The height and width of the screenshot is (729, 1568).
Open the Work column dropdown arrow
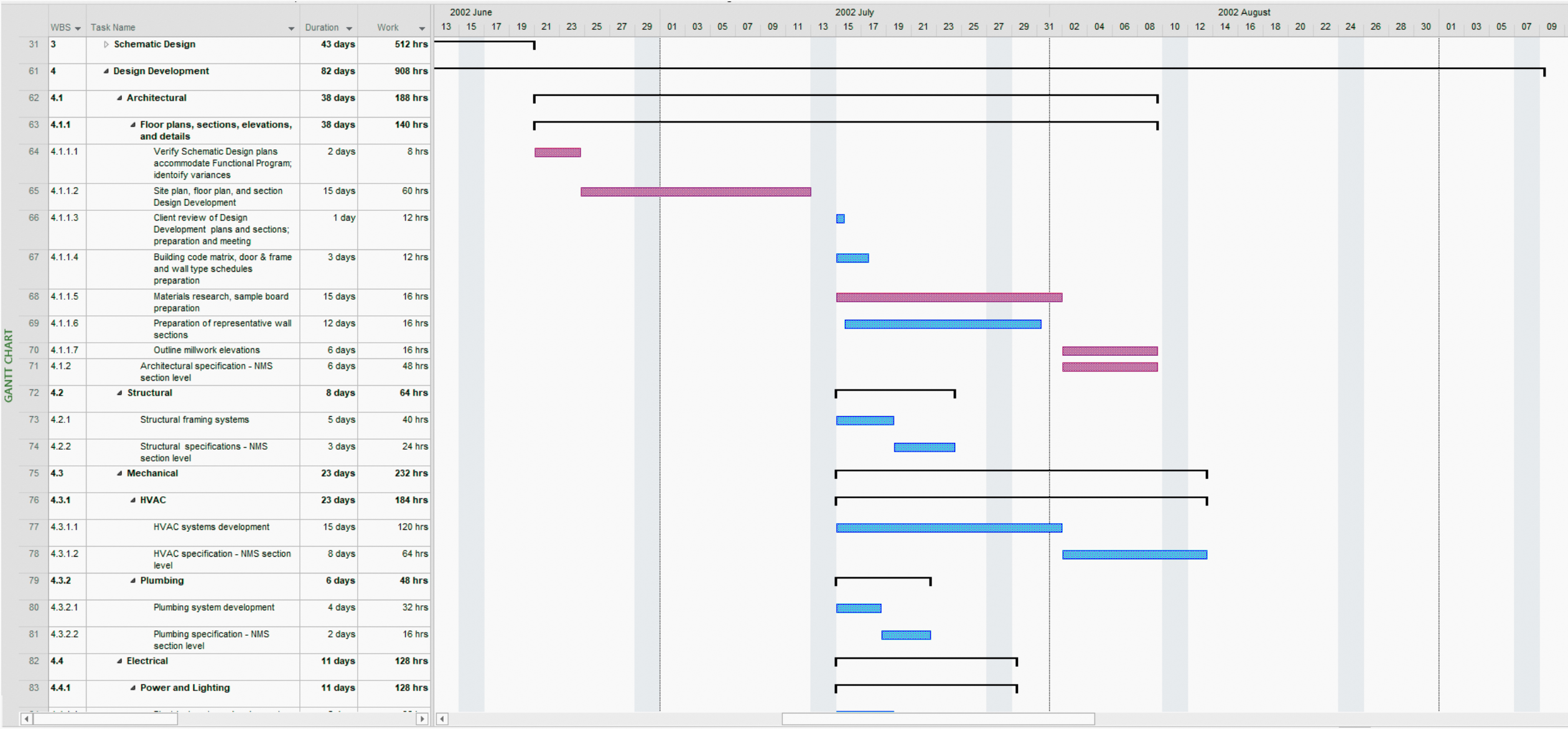pyautogui.click(x=422, y=28)
